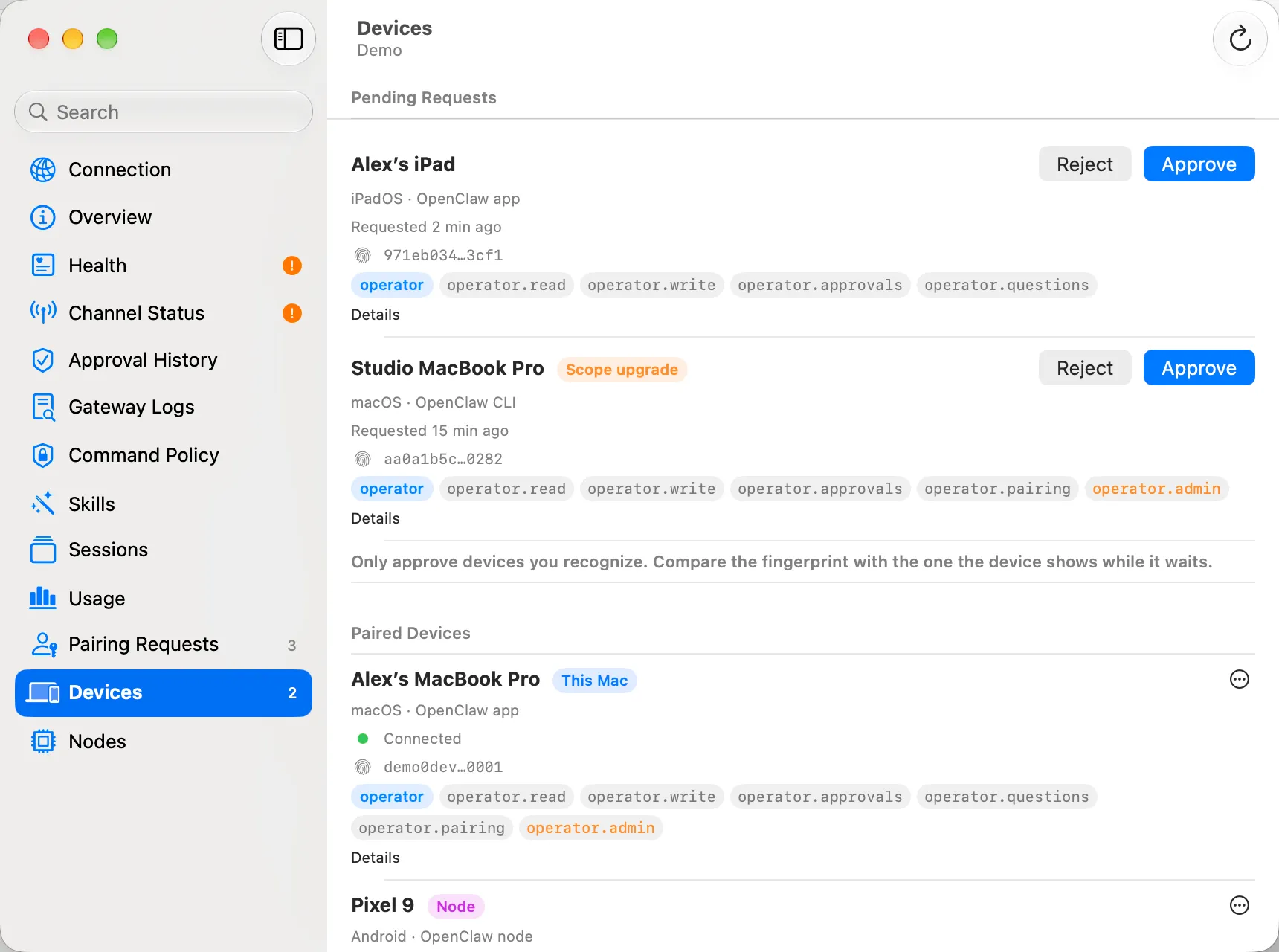
Task: Click the Pending Requests header
Action: click(424, 97)
